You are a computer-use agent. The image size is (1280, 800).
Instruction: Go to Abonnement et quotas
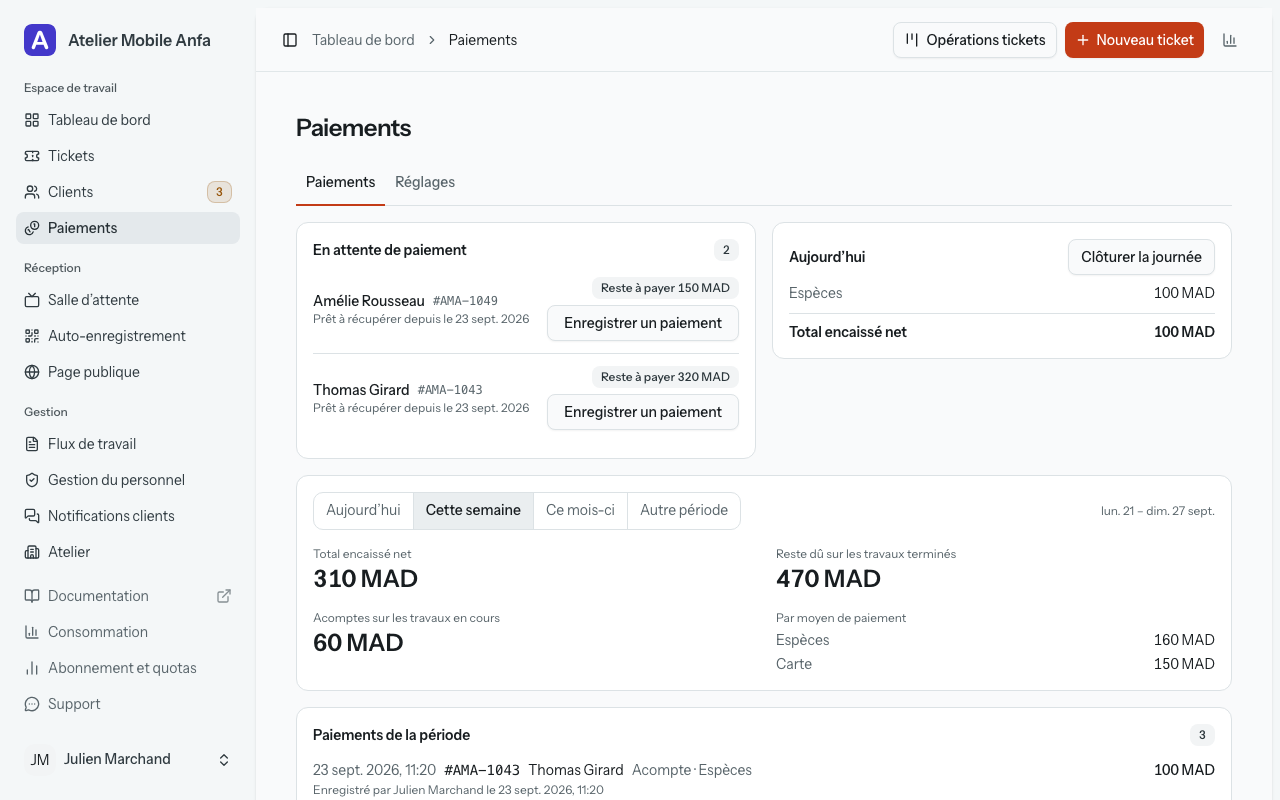pos(128,668)
